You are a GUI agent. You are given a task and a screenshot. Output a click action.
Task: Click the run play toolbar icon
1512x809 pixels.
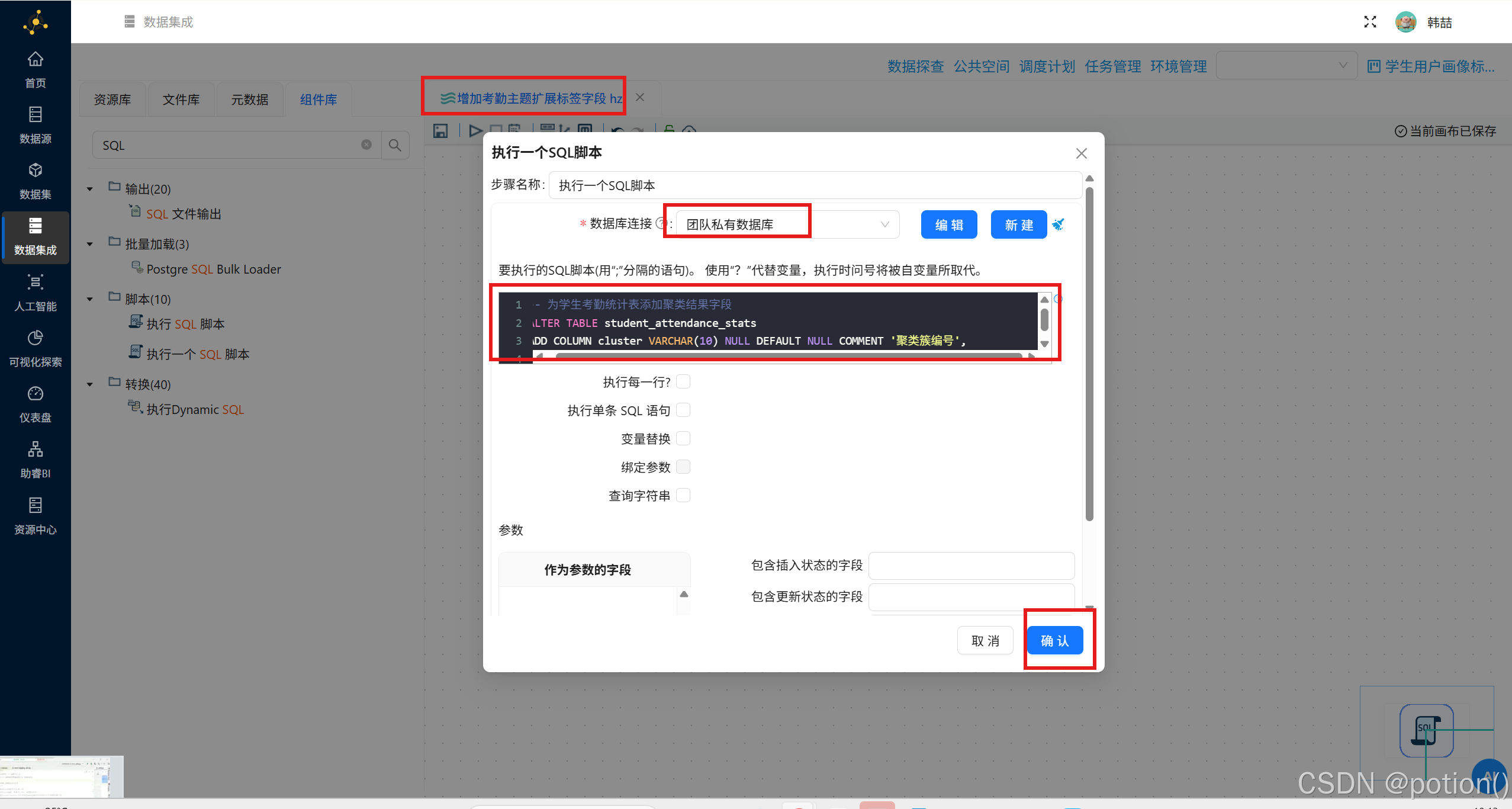coord(475,130)
